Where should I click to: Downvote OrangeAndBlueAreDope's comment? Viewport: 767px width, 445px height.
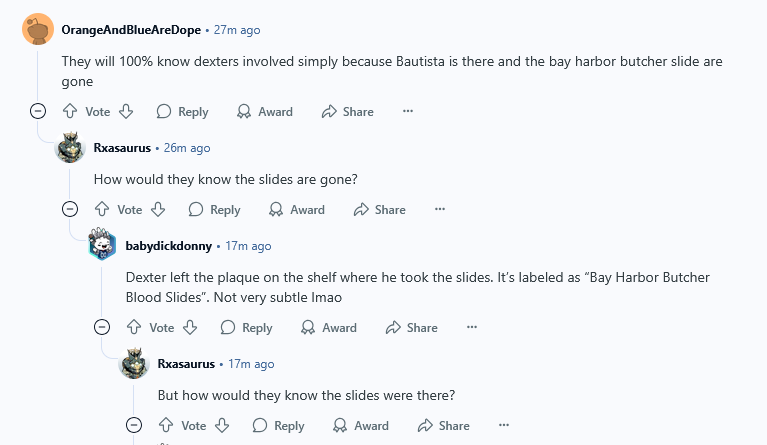click(x=126, y=112)
